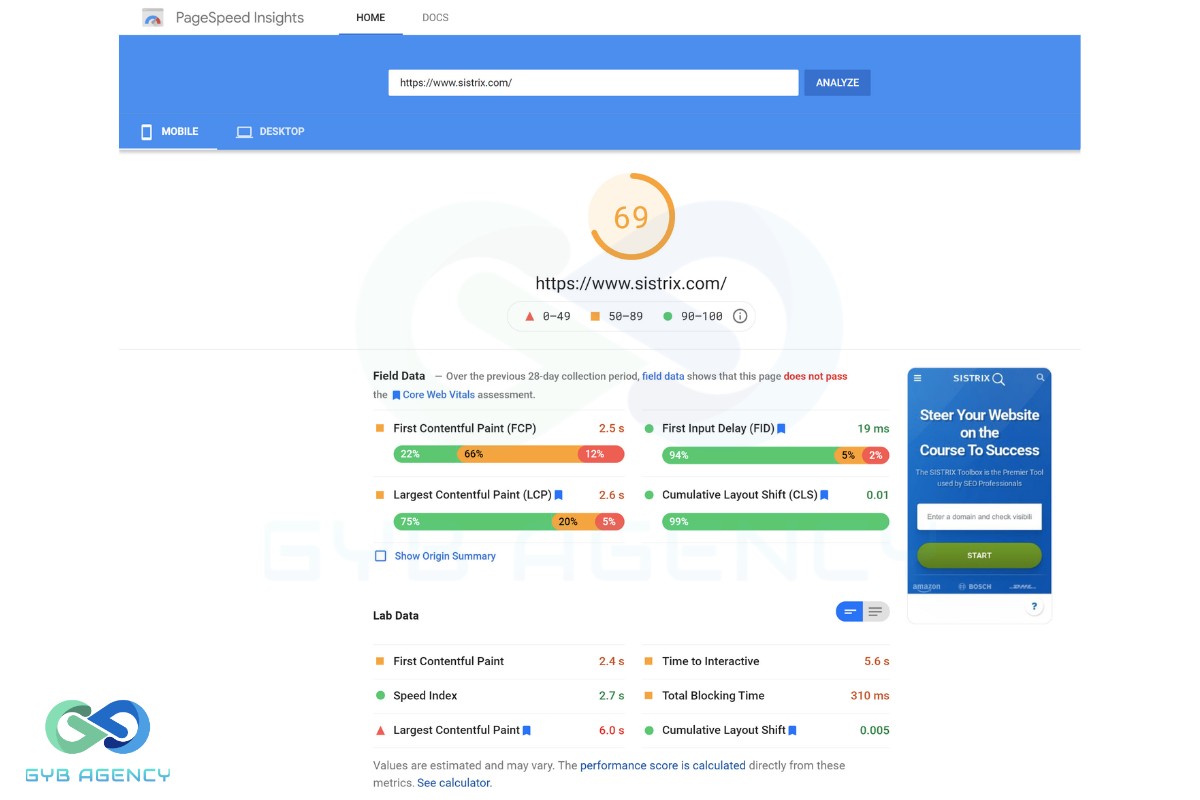The height and width of the screenshot is (800, 1200).
Task: Click the CLS 99% distribution bar
Action: [776, 522]
